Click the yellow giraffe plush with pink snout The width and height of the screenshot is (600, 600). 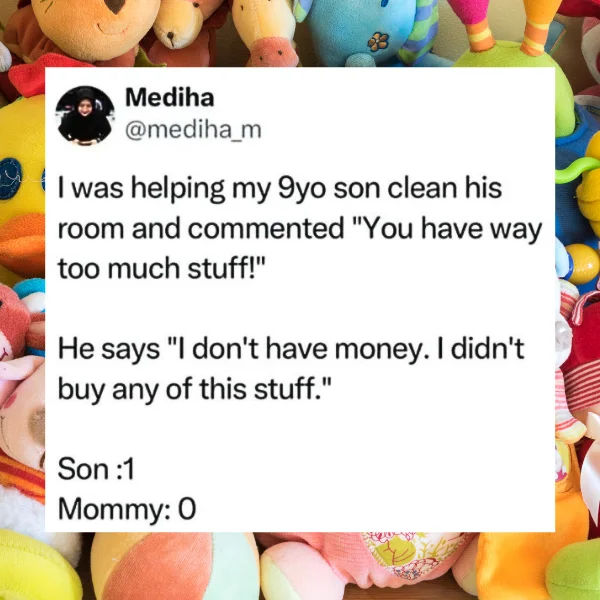264,33
